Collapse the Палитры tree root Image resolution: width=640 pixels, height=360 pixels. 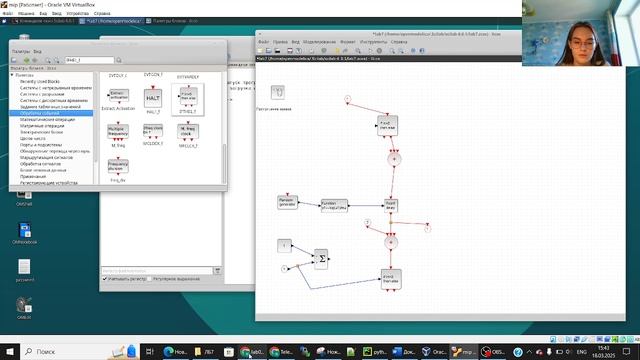pos(12,75)
